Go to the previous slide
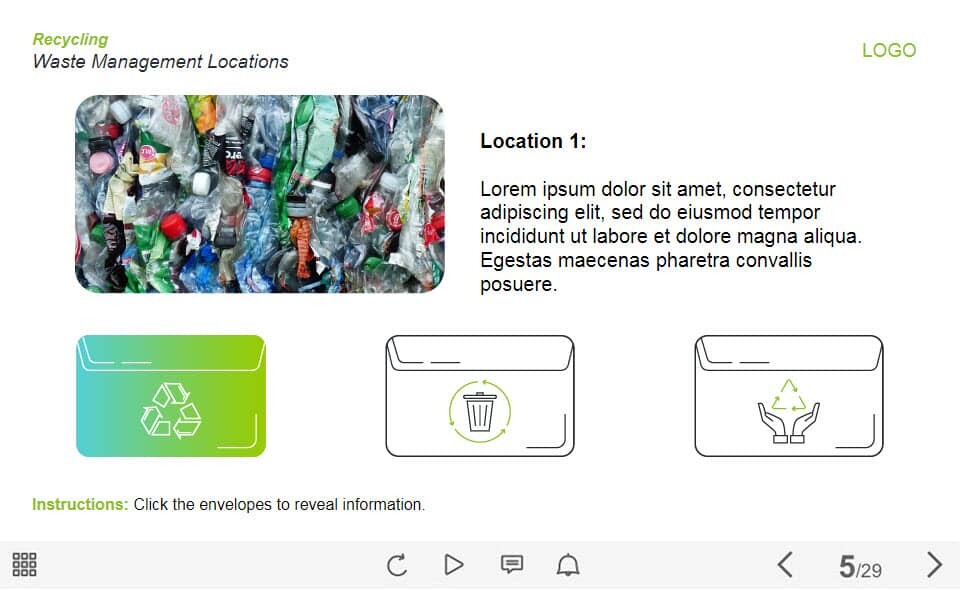 pos(785,565)
